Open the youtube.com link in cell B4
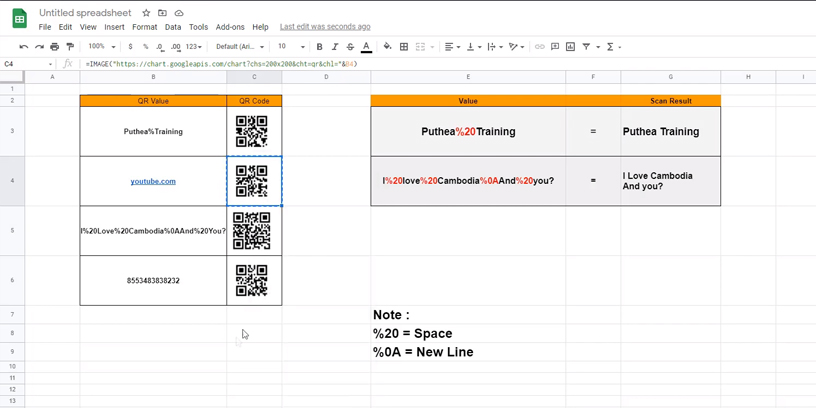This screenshot has width=816, height=408. 153,181
